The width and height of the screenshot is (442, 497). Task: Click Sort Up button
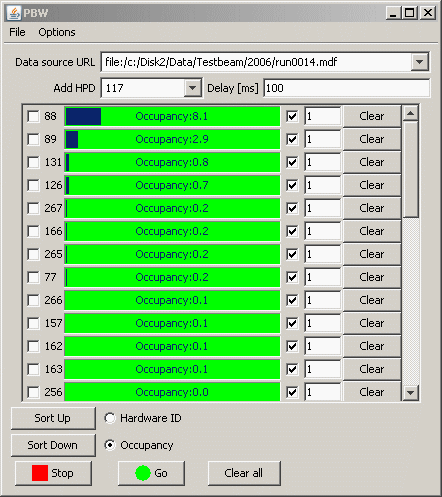(x=53, y=418)
